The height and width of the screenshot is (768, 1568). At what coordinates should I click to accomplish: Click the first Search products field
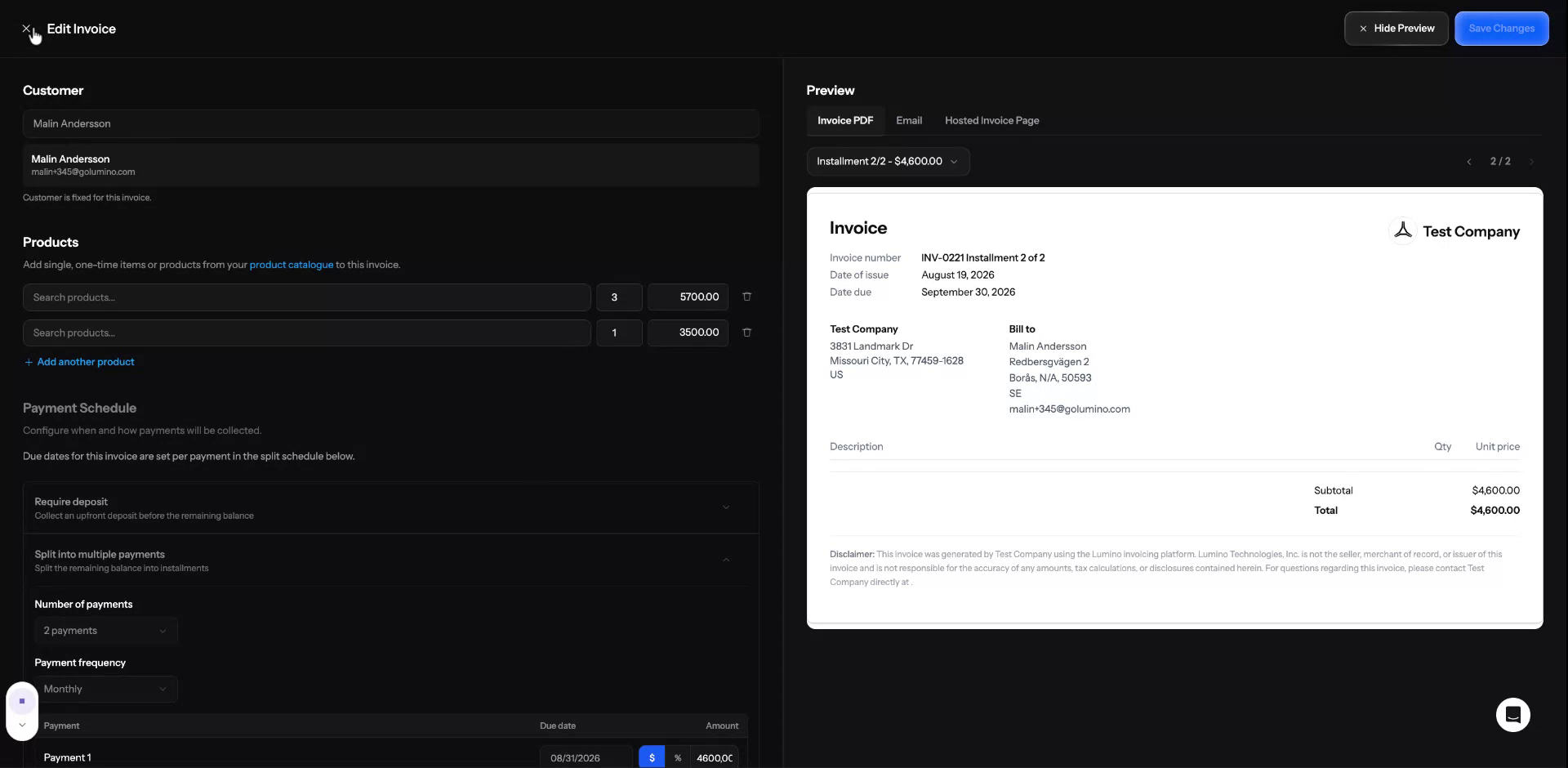pos(306,297)
